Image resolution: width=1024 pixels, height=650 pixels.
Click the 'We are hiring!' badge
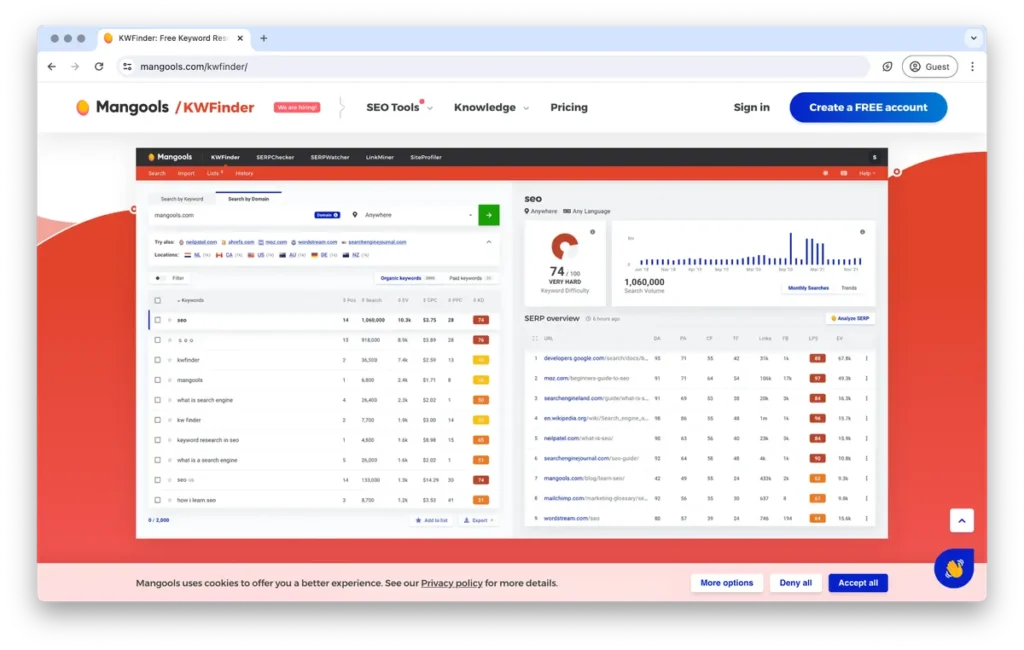[297, 107]
